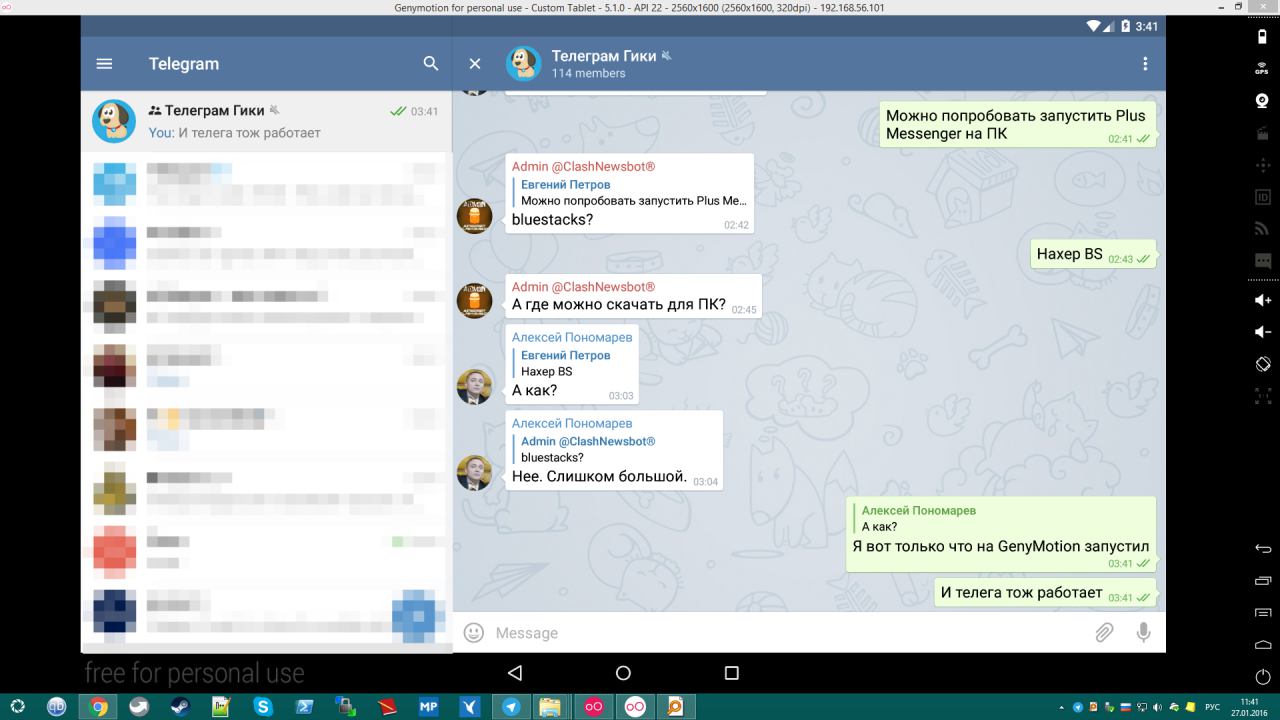This screenshot has height=720, width=1280.
Task: Select message 'И телега тож работает'
Action: [1045, 592]
